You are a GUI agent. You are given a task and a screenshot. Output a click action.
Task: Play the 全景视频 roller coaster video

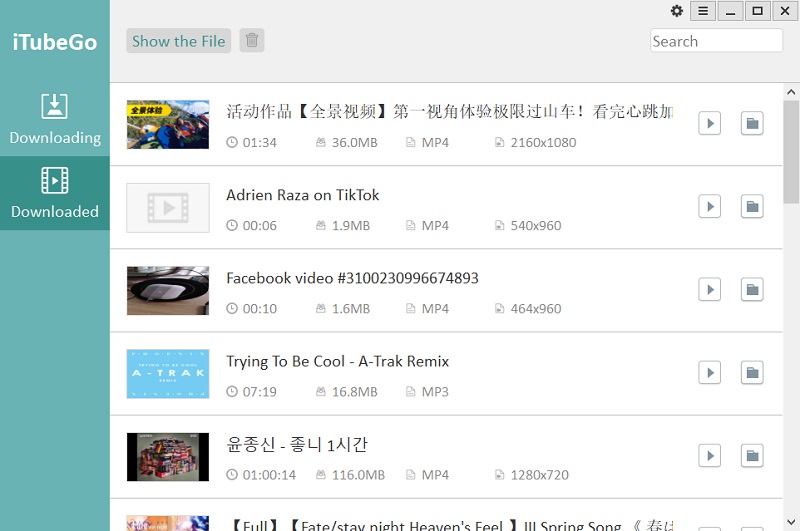point(709,123)
